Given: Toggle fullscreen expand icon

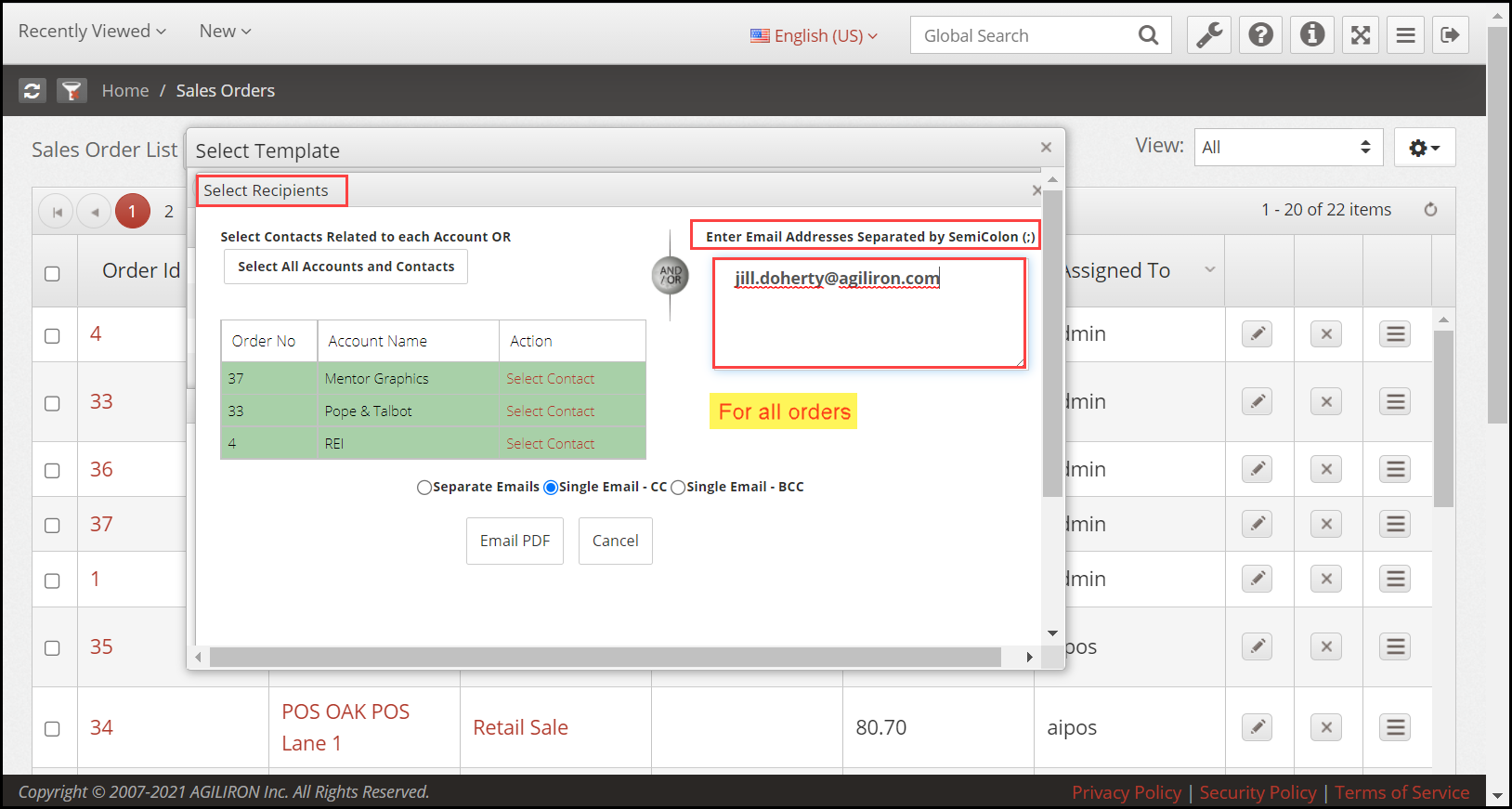Looking at the screenshot, I should [1361, 35].
